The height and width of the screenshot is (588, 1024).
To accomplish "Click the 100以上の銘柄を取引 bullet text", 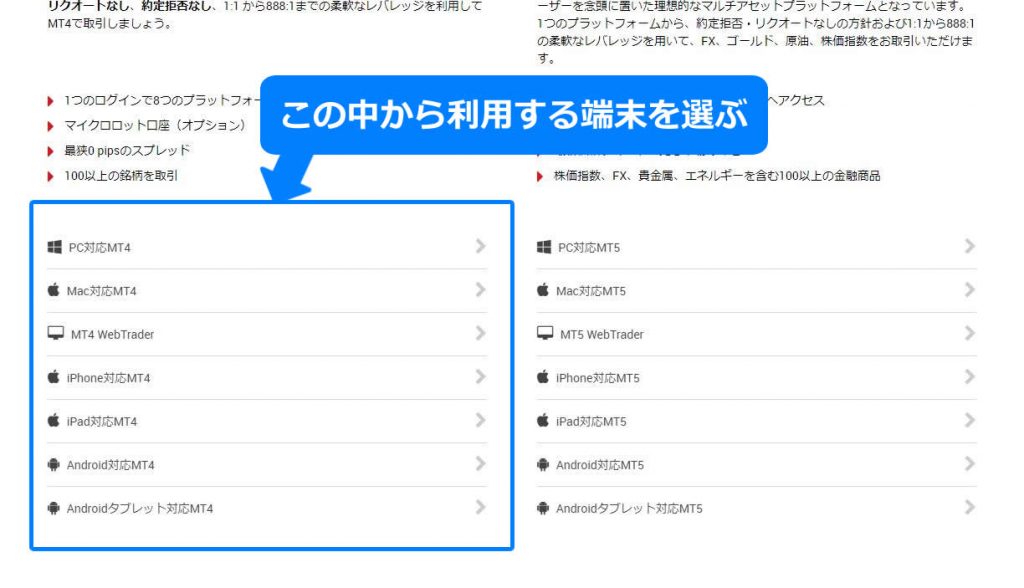I will point(121,175).
